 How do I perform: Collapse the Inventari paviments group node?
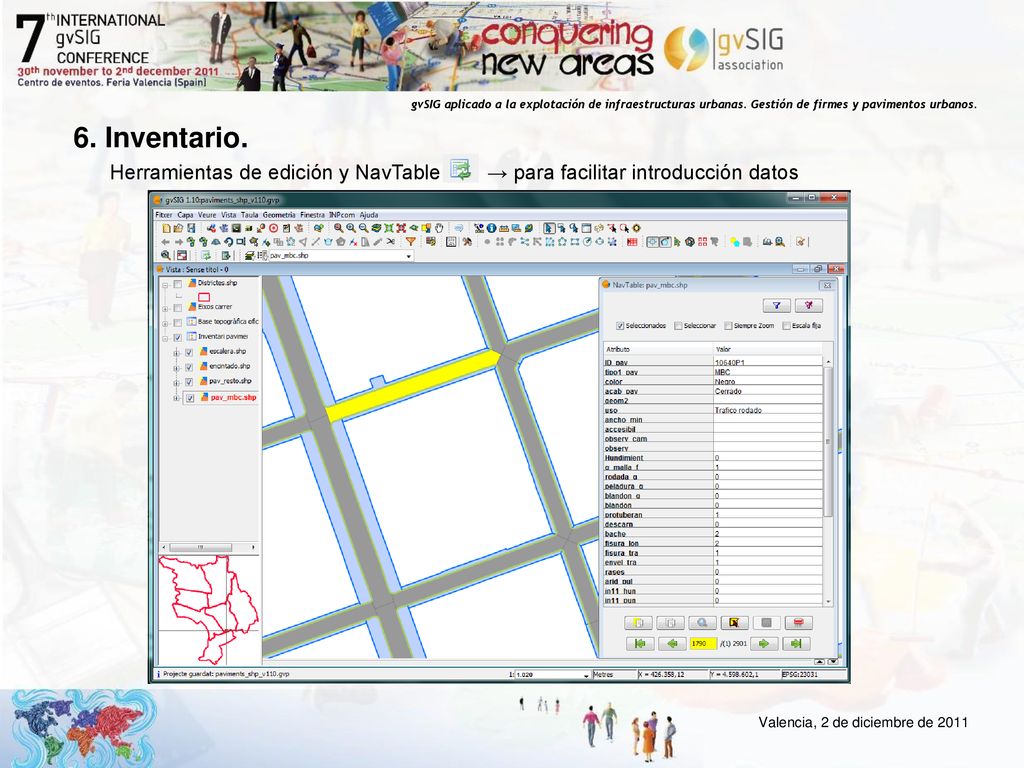pyautogui.click(x=166, y=338)
